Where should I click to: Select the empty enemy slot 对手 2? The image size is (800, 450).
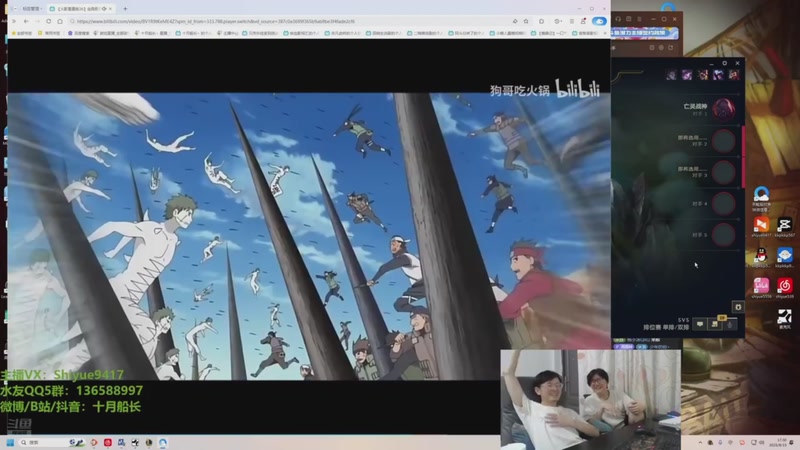point(723,141)
